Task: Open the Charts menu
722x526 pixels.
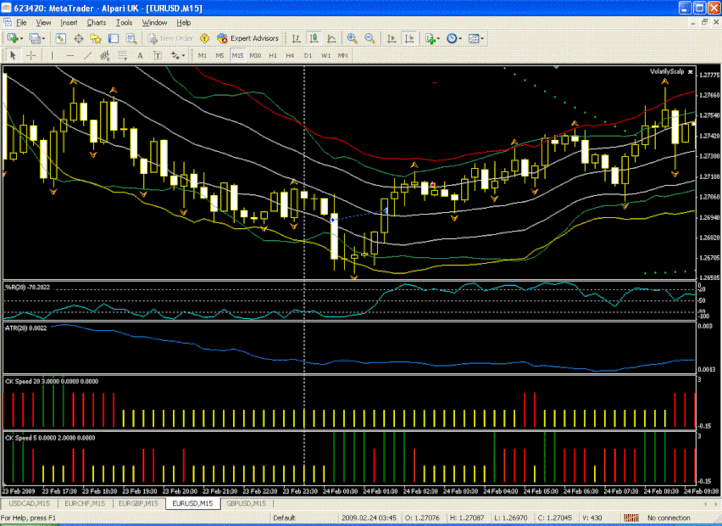Action: 96,23
